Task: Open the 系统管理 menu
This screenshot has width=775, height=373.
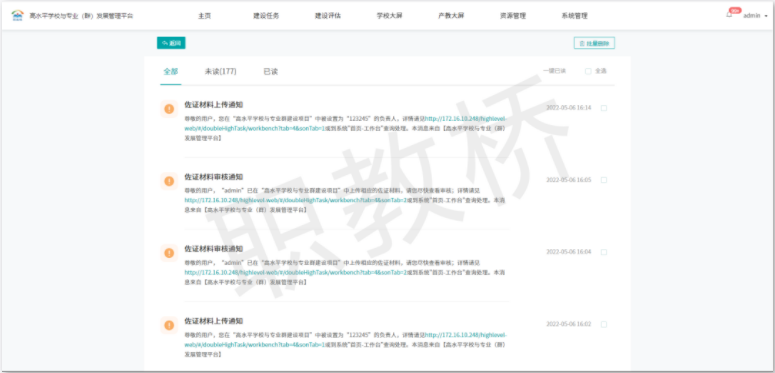Action: point(574,16)
